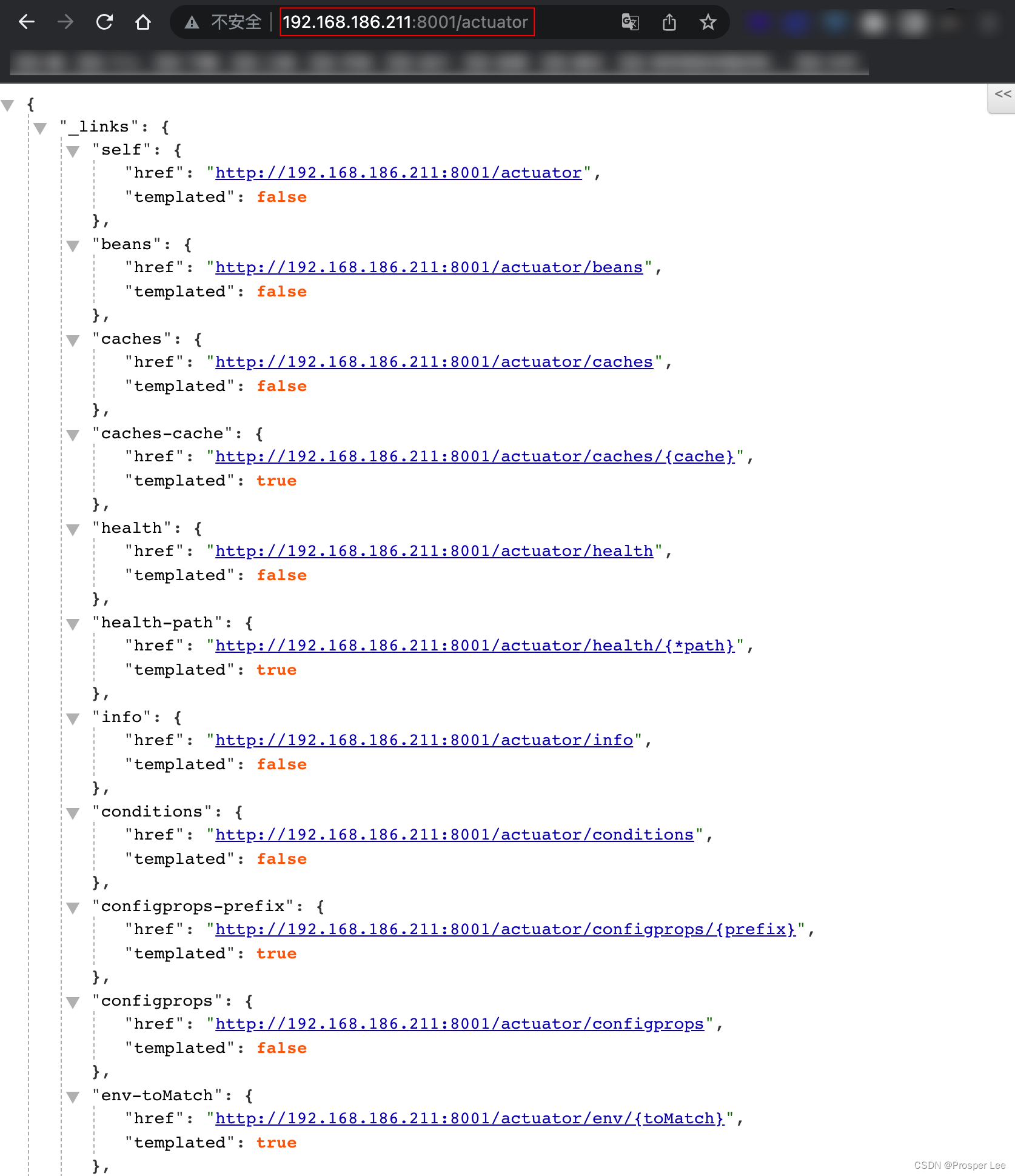
Task: Click the "info" key text
Action: tap(121, 717)
